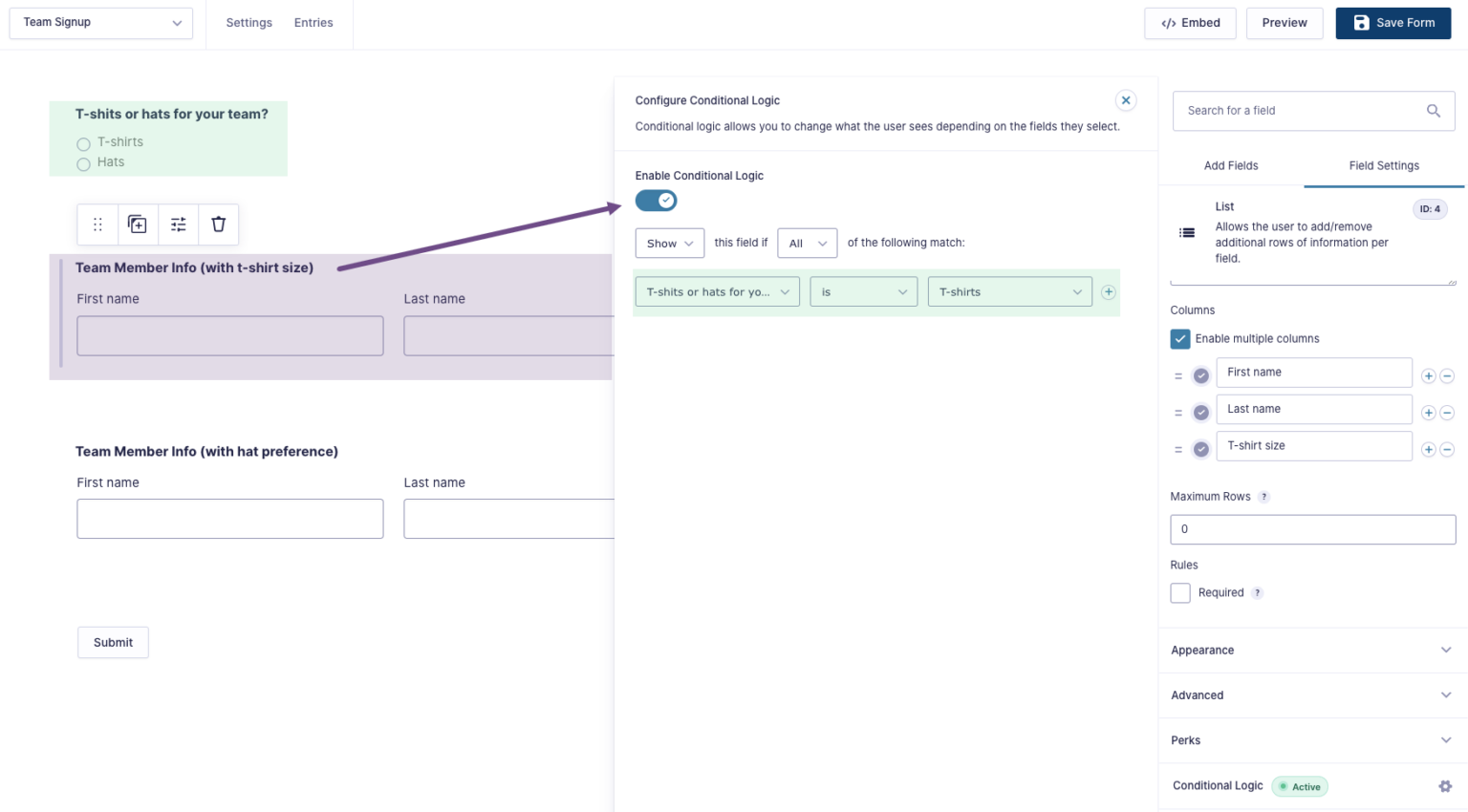Click the Maximum Rows input field
The image size is (1468, 812).
tap(1312, 529)
